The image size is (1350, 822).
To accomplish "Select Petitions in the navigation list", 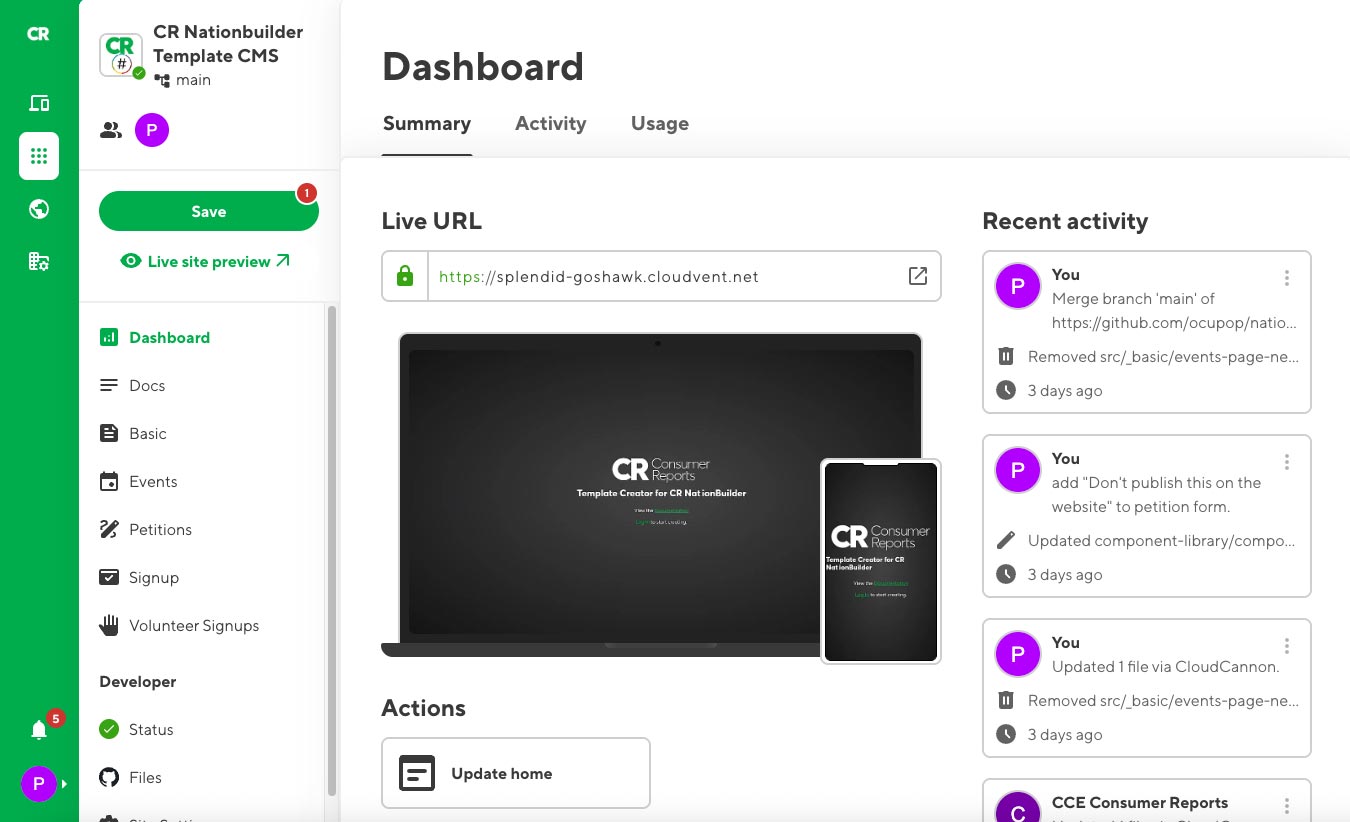I will point(160,529).
